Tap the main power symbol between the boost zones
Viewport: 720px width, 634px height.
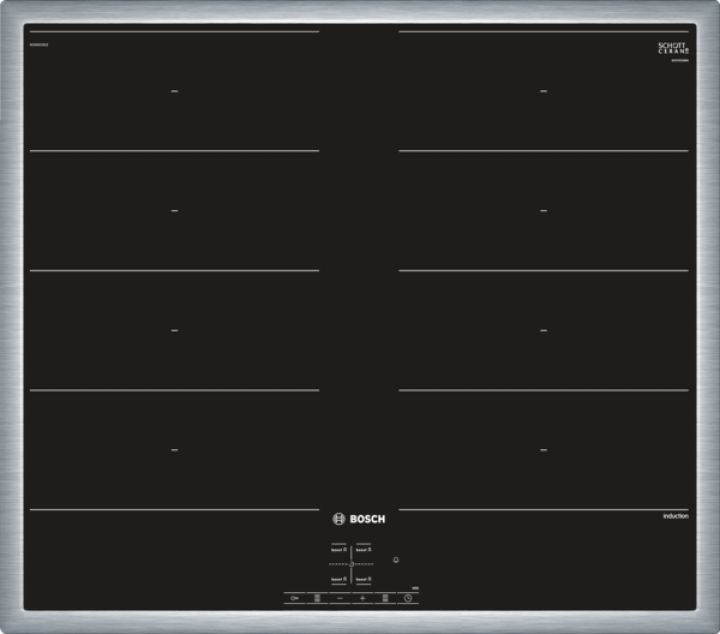351,564
